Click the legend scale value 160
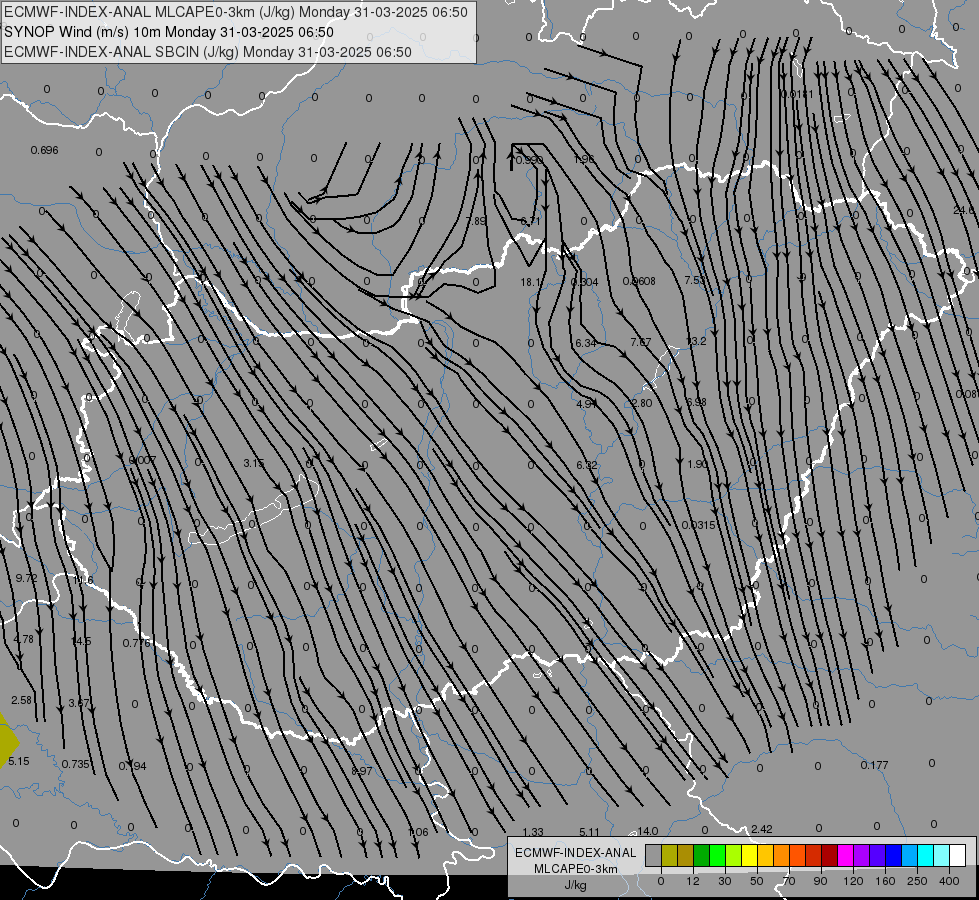979x900 pixels. [885, 881]
